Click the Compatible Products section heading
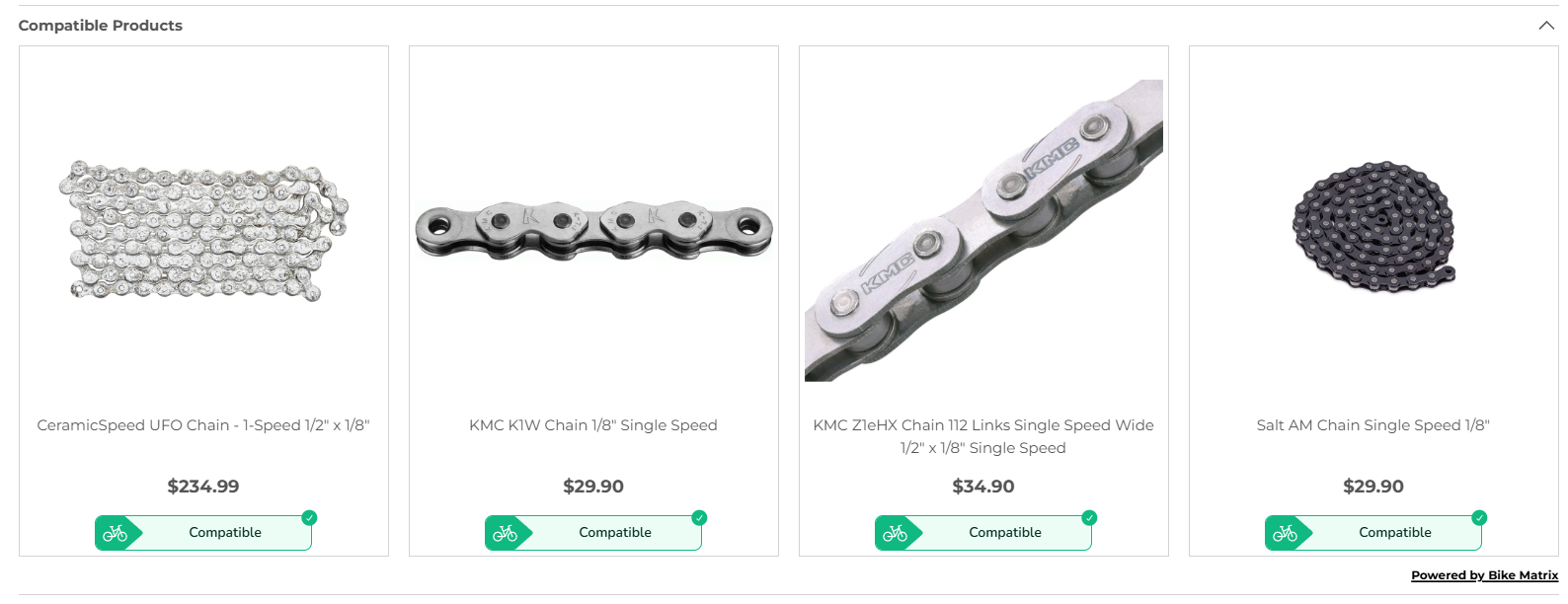Screen dimensions: 1568x604 [x=101, y=26]
